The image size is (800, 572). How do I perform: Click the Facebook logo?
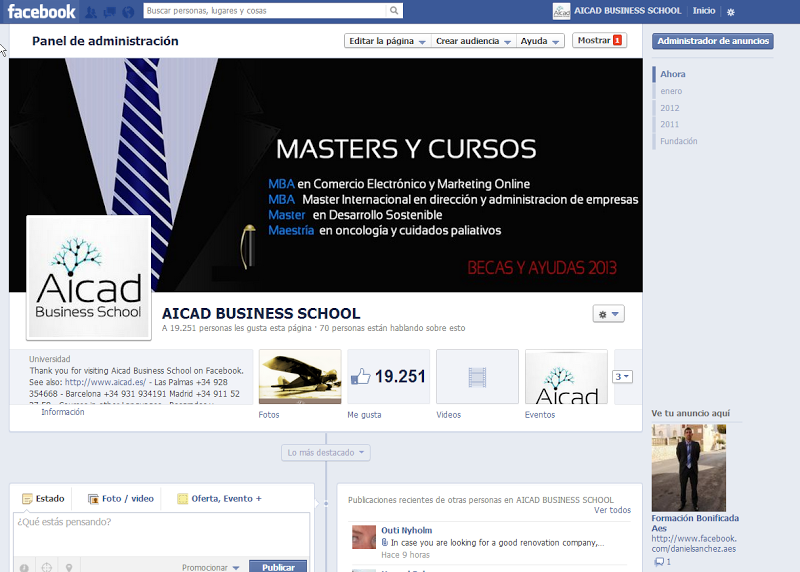(41, 11)
